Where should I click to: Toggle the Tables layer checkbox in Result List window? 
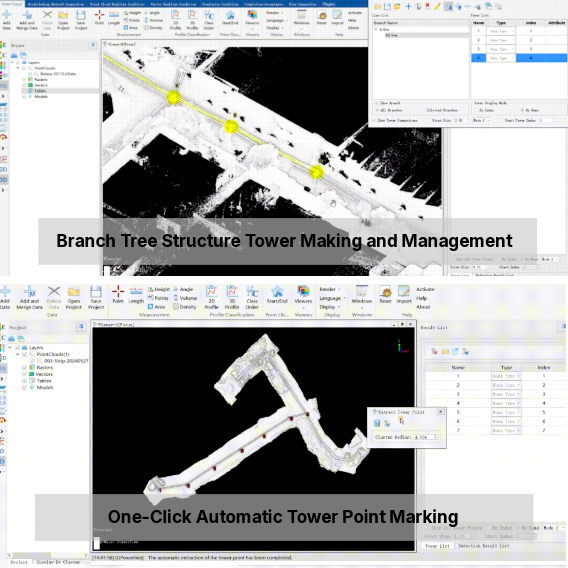click(x=25, y=381)
